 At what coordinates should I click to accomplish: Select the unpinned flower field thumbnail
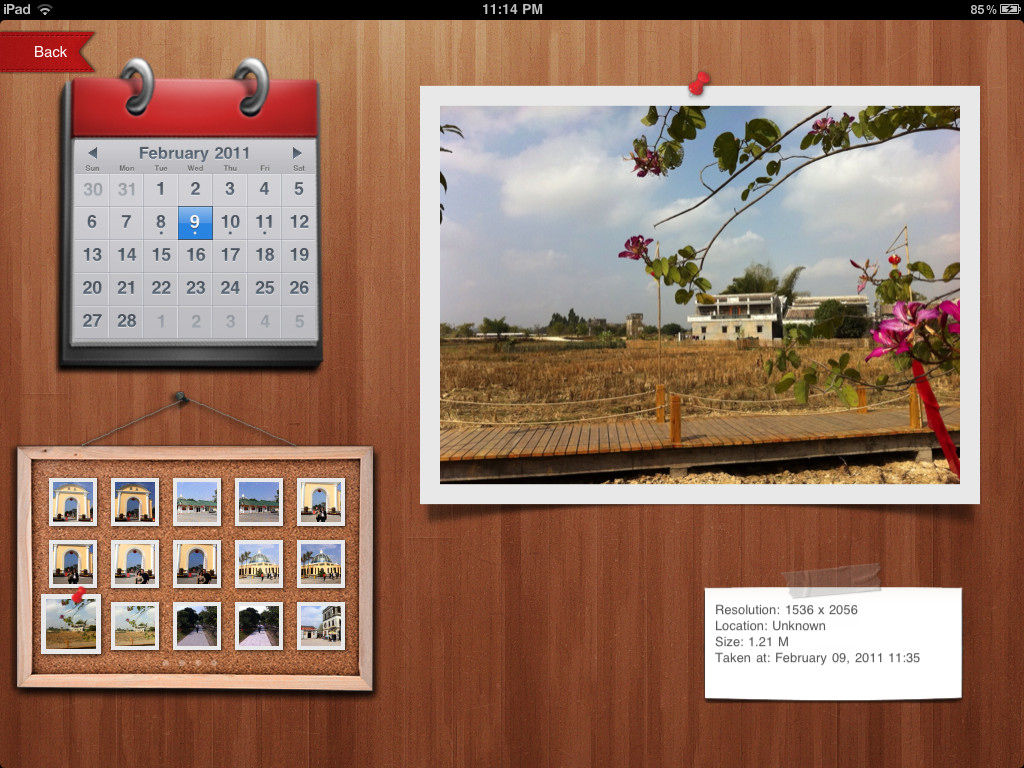135,626
